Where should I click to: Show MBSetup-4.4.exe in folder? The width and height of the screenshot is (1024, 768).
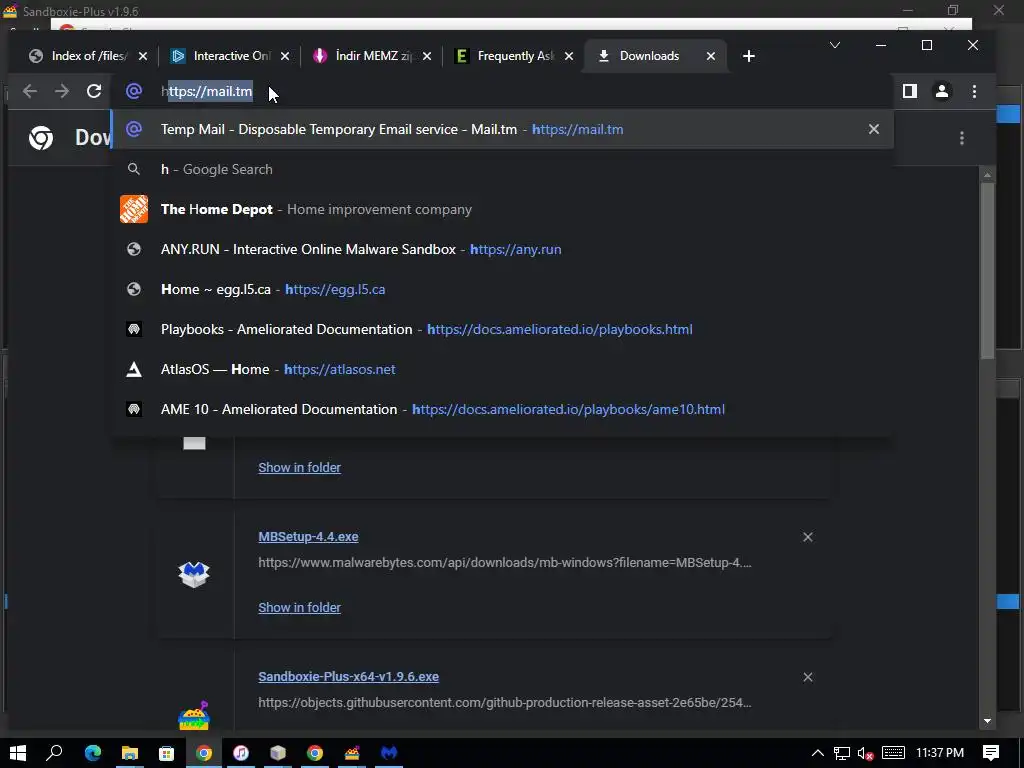299,607
